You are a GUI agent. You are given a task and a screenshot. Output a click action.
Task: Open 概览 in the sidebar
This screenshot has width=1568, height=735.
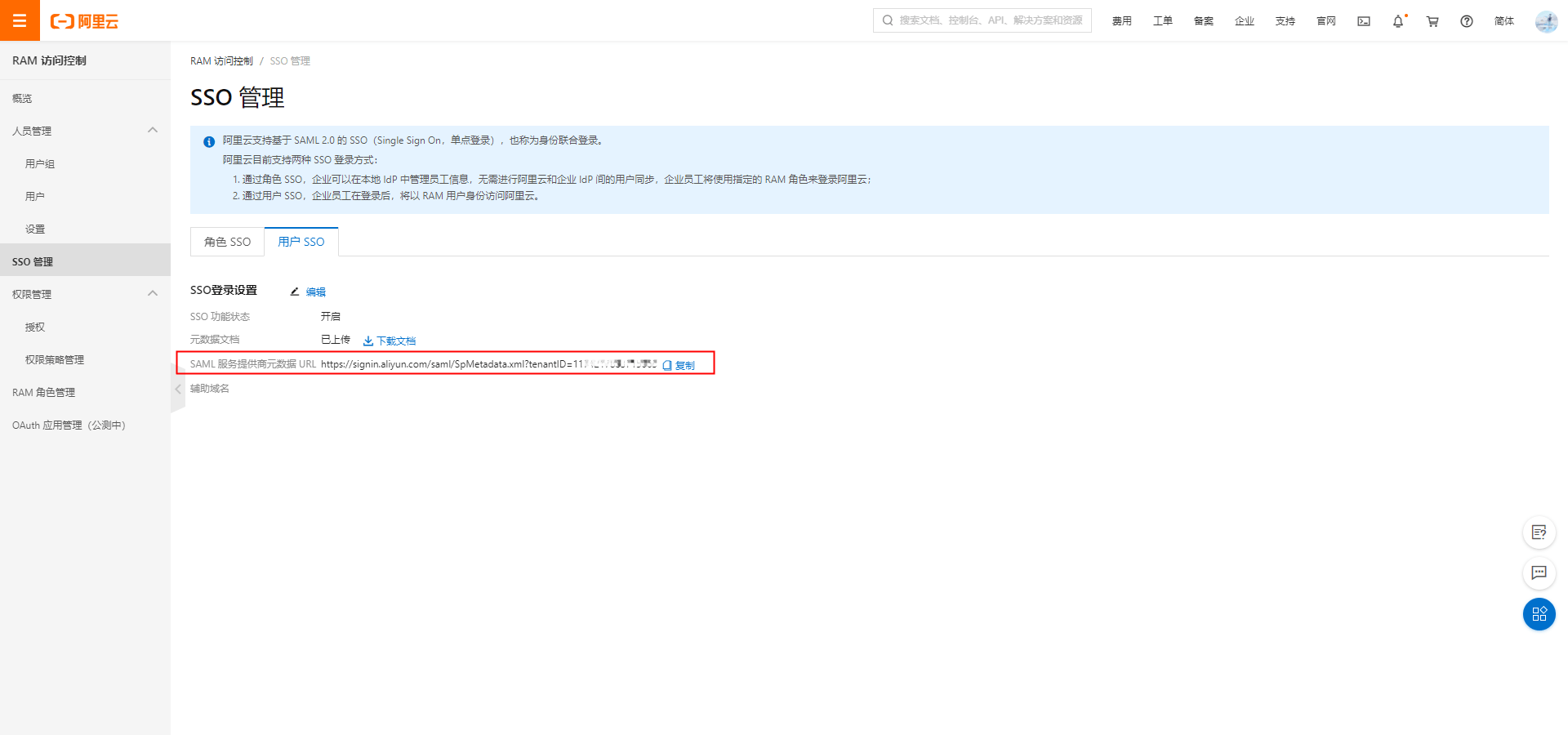[85, 98]
